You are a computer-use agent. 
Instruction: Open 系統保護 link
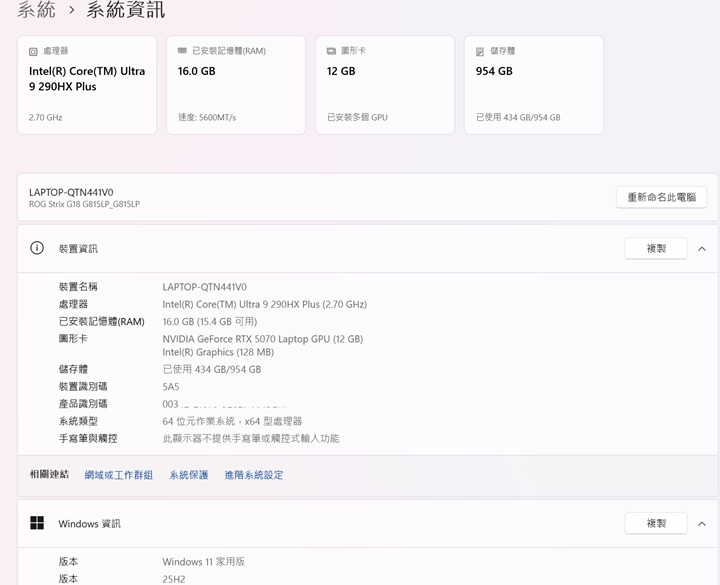coord(189,475)
